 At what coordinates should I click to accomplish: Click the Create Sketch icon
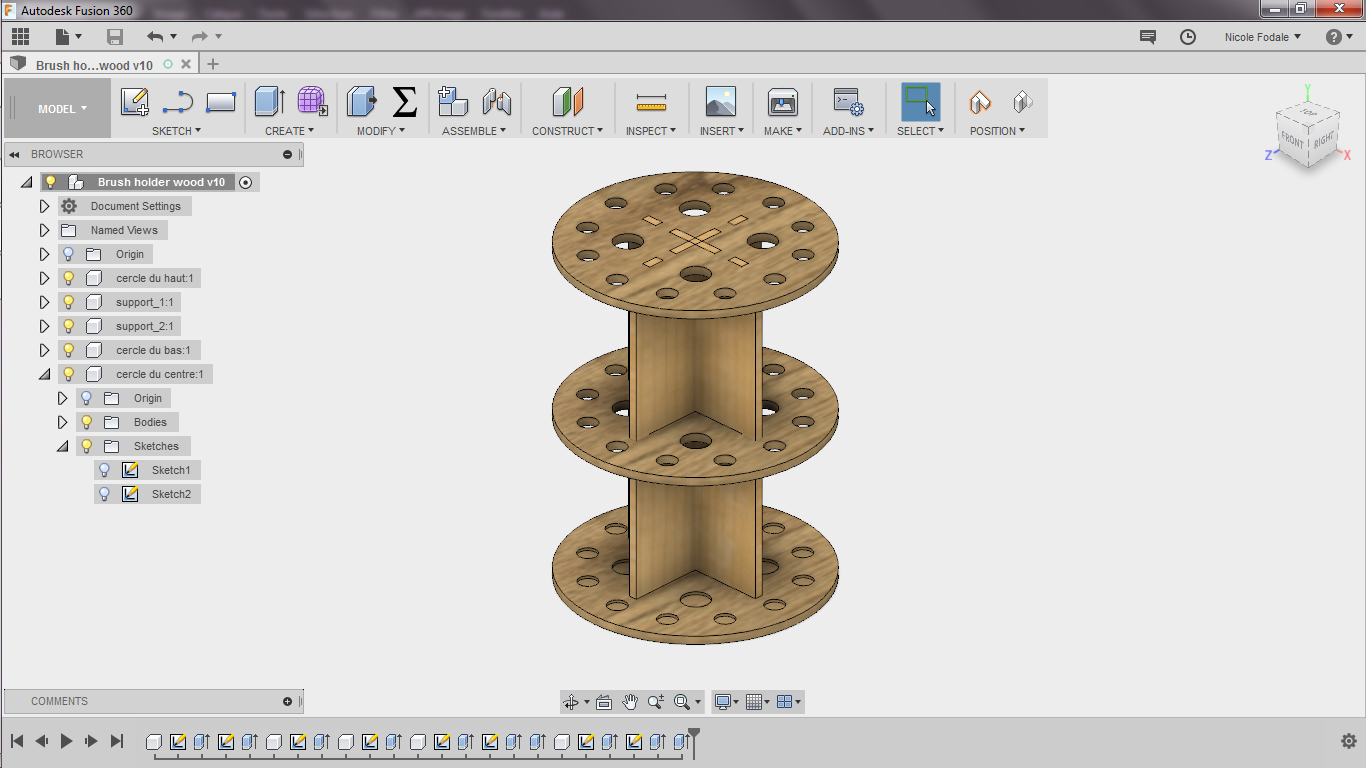[135, 102]
